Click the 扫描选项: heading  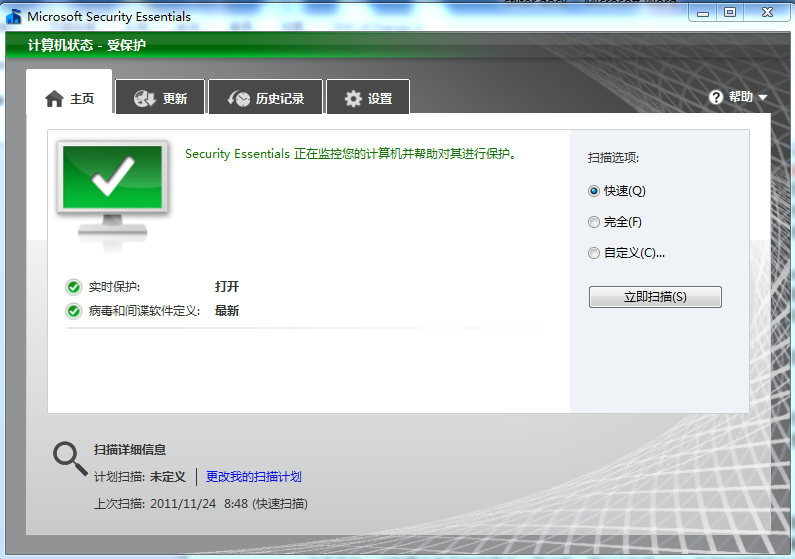[x=613, y=158]
